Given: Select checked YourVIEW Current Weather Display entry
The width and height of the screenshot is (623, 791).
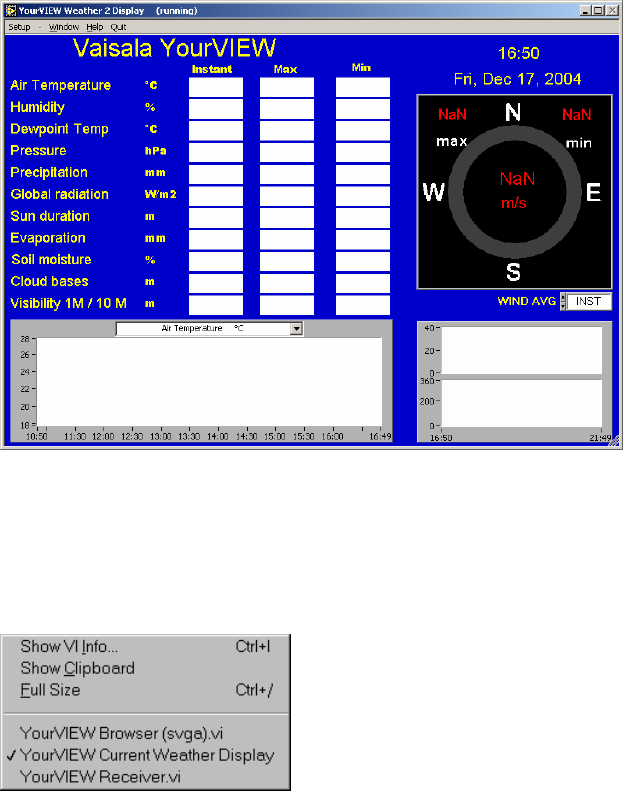Looking at the screenshot, I should (x=146, y=755).
